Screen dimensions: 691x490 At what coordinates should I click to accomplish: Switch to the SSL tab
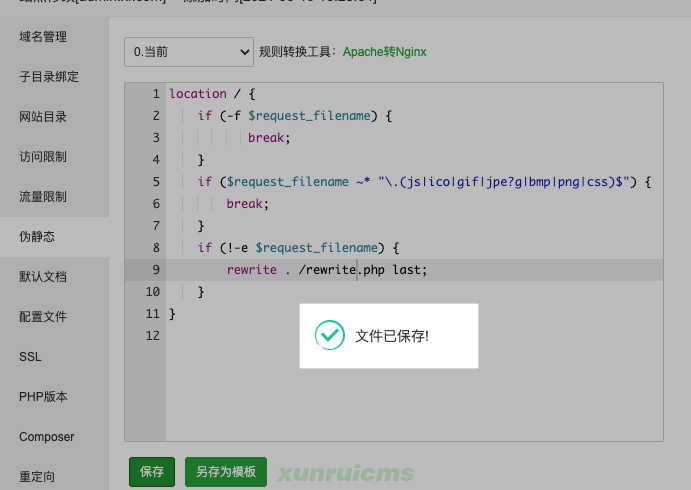[x=30, y=357]
